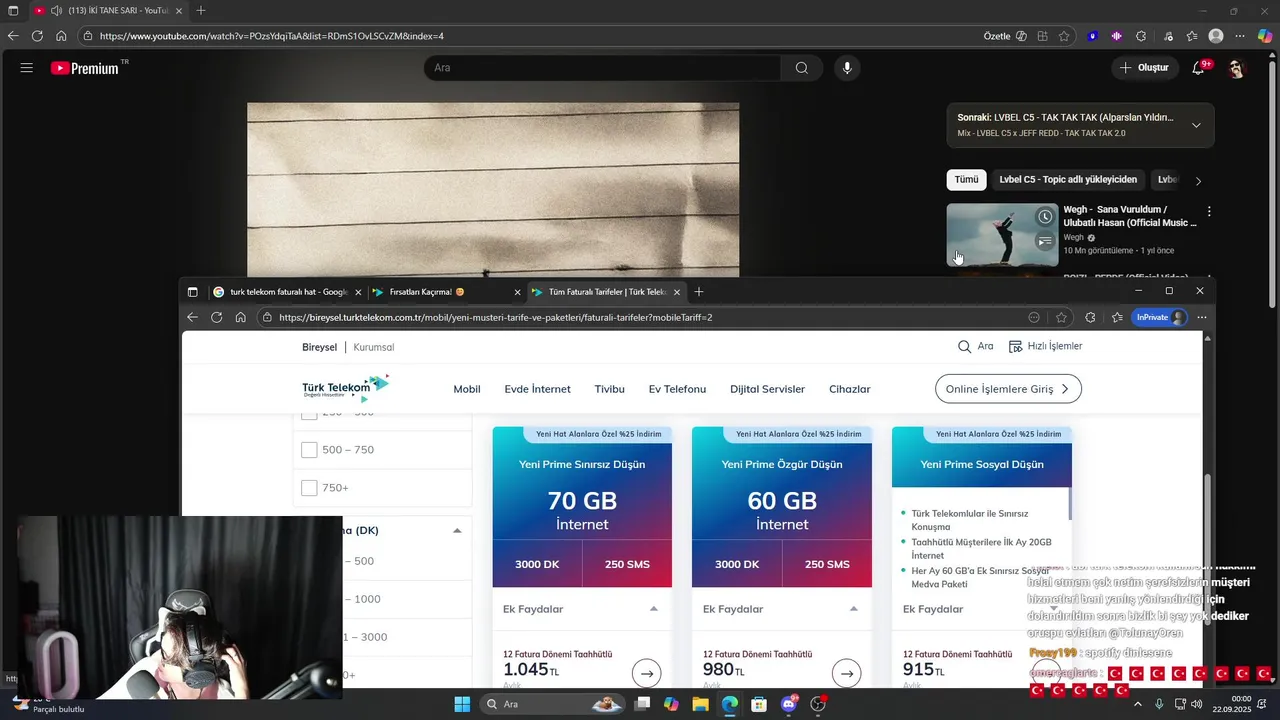The width and height of the screenshot is (1280, 720).
Task: Select the Bireysel link
Action: pyautogui.click(x=320, y=347)
